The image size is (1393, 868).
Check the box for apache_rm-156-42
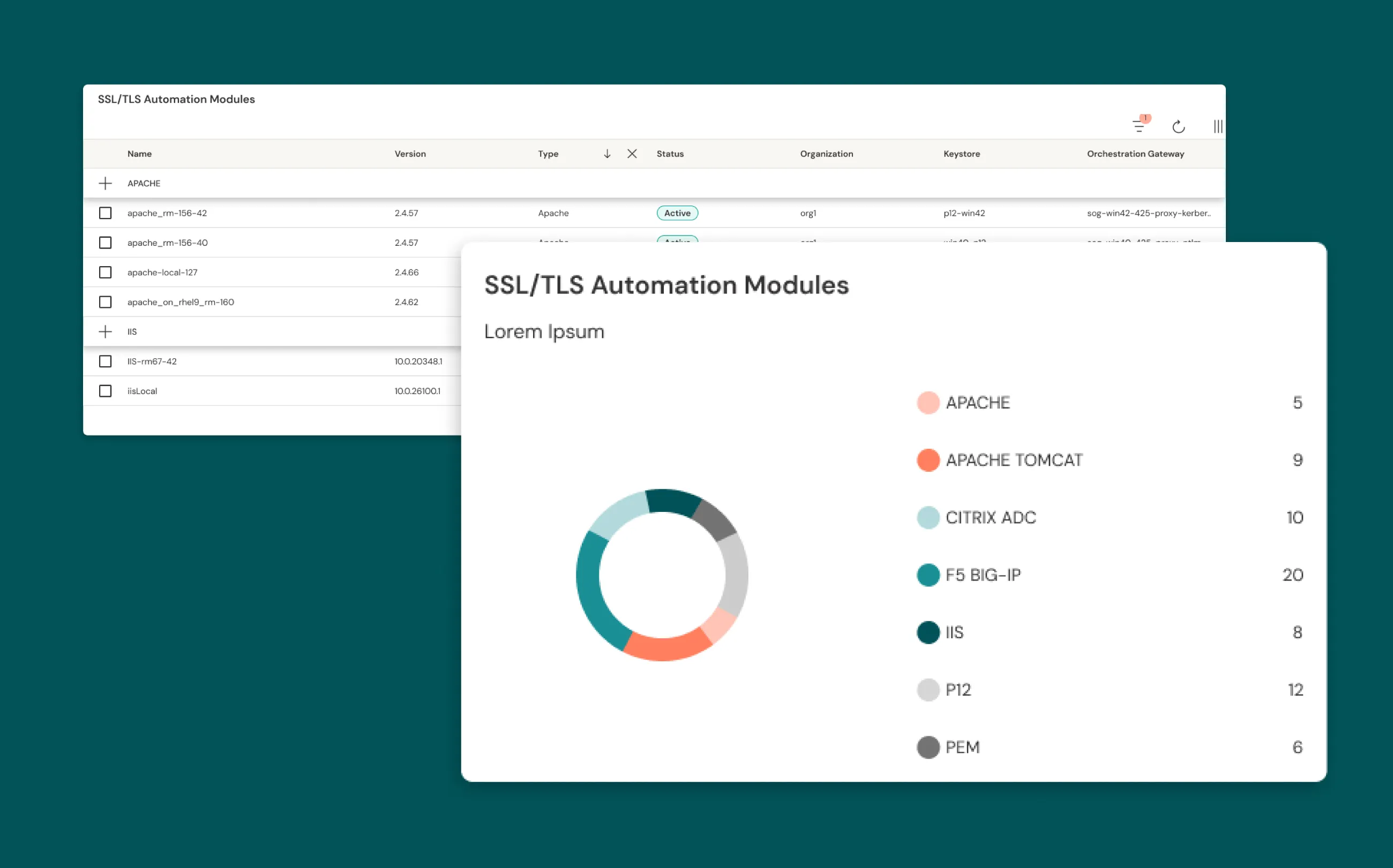click(x=105, y=213)
